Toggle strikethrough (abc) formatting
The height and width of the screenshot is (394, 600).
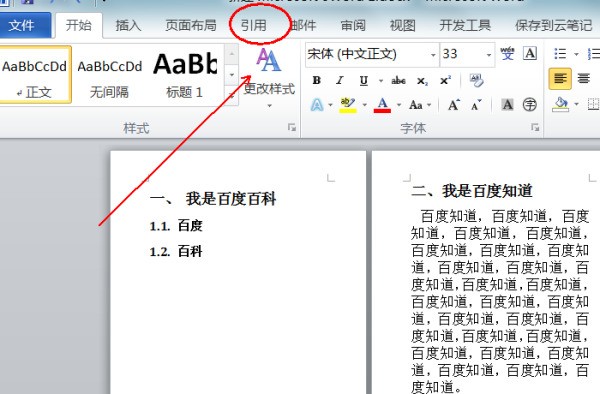[398, 80]
